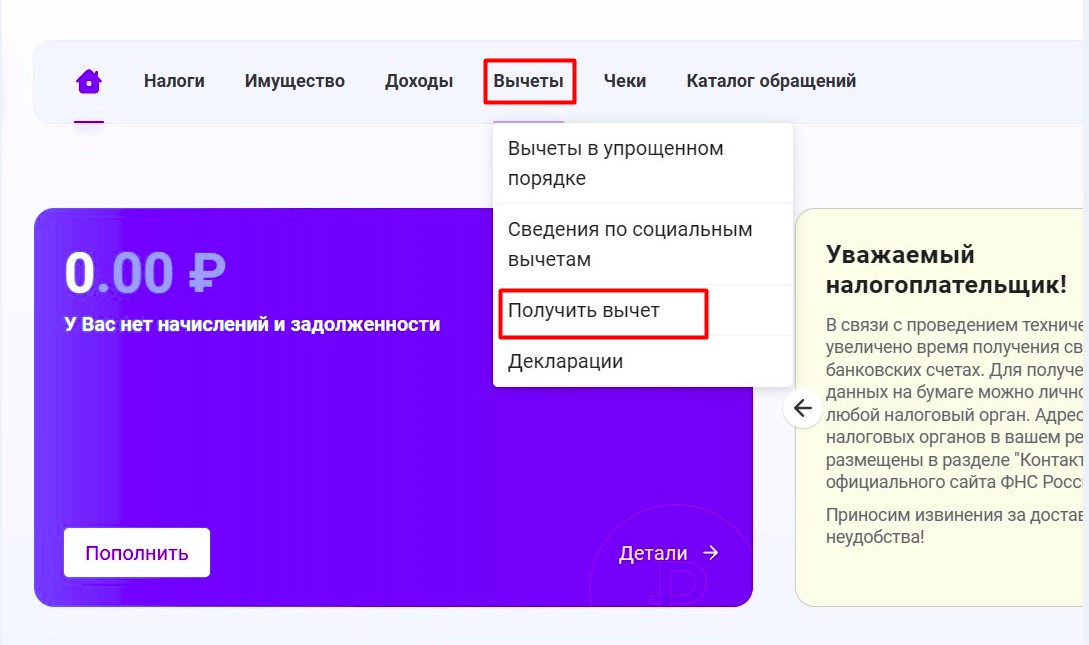
Task: Select the Детали arrow icon
Action: pos(710,551)
